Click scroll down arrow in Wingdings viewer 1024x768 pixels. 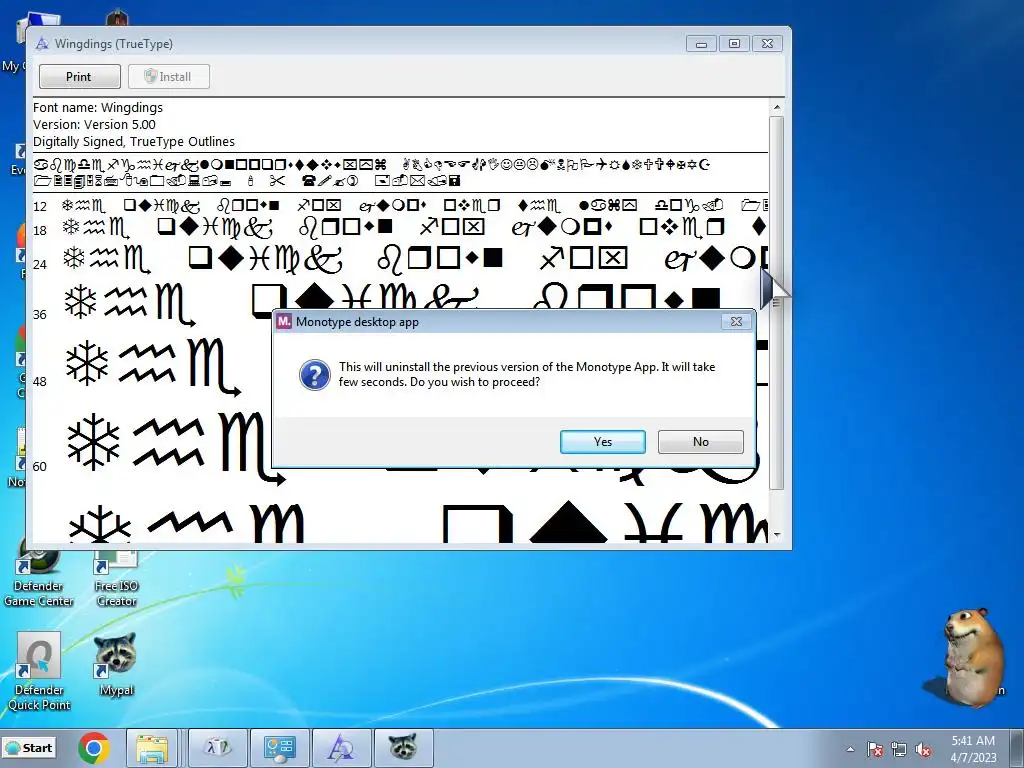(x=776, y=534)
